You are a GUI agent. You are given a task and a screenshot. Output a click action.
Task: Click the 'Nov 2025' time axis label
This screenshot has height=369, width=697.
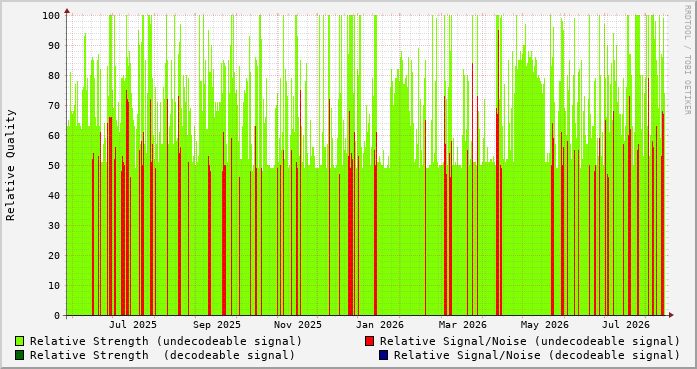(x=297, y=325)
